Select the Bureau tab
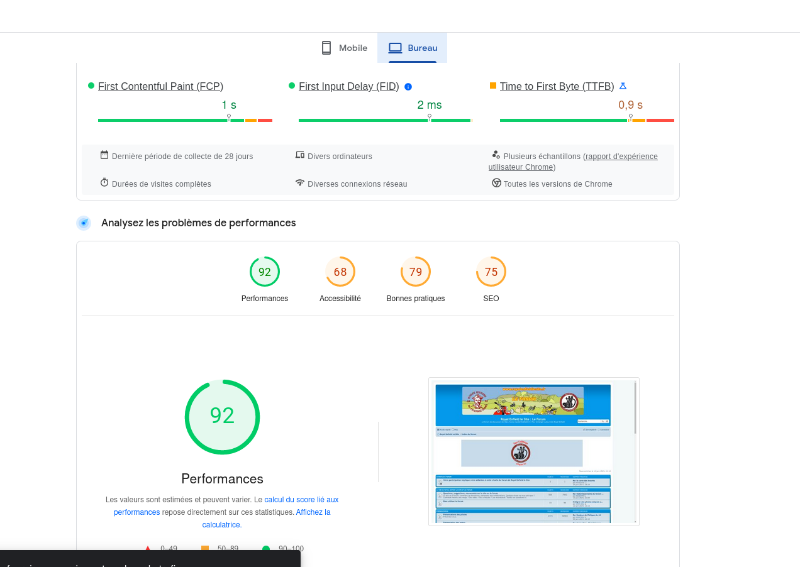The height and width of the screenshot is (567, 800). coord(412,48)
